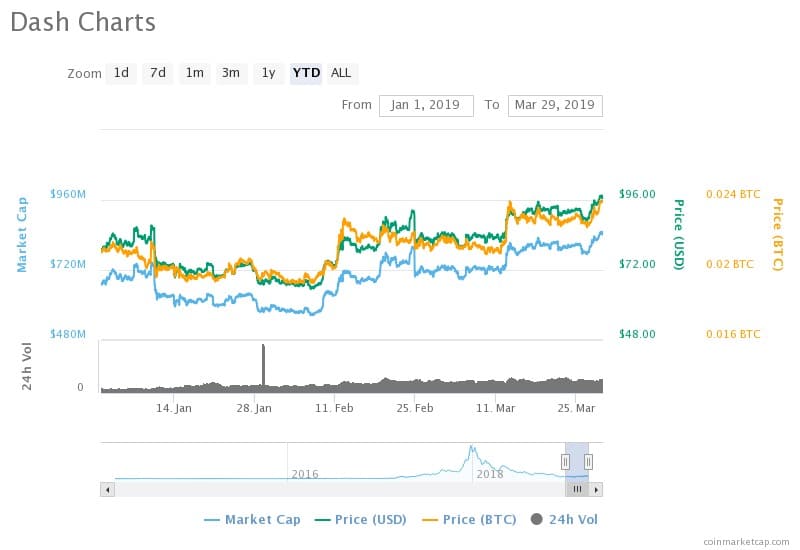Click the Dash Charts heading
Screen dimensions: 800x550
(83, 22)
